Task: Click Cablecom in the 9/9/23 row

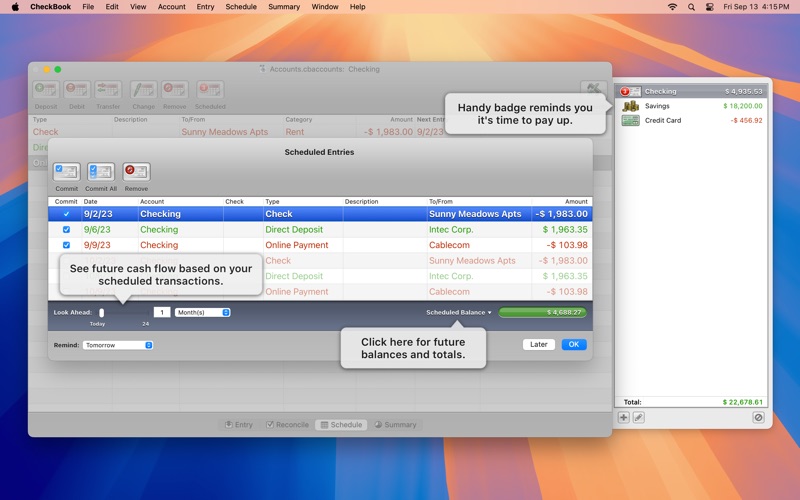Action: (x=449, y=245)
